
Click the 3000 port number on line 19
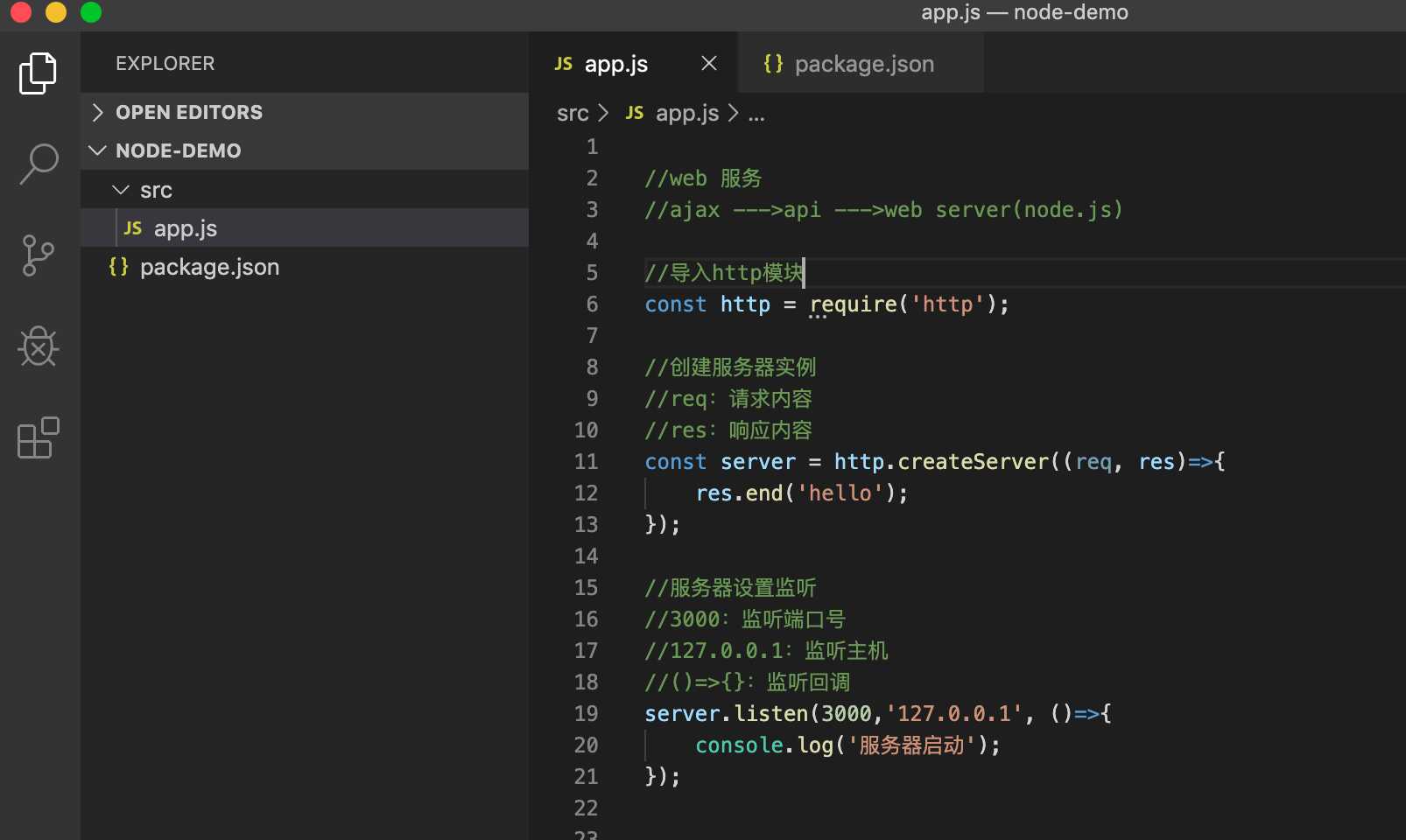pos(847,713)
